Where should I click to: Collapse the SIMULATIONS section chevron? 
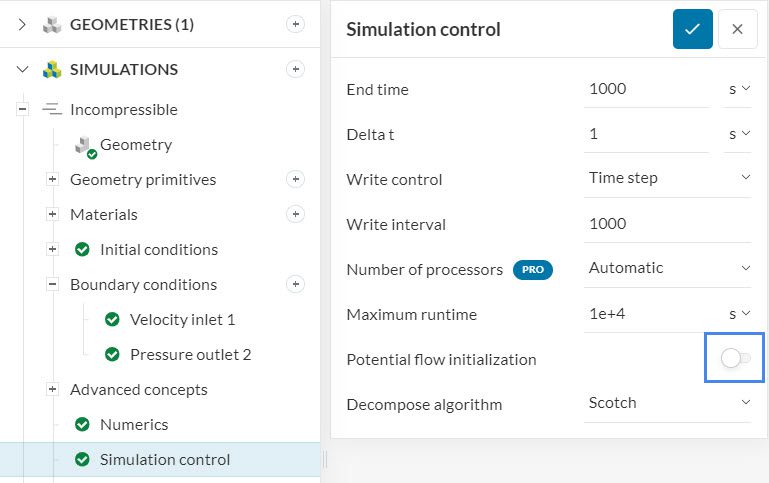tap(22, 70)
